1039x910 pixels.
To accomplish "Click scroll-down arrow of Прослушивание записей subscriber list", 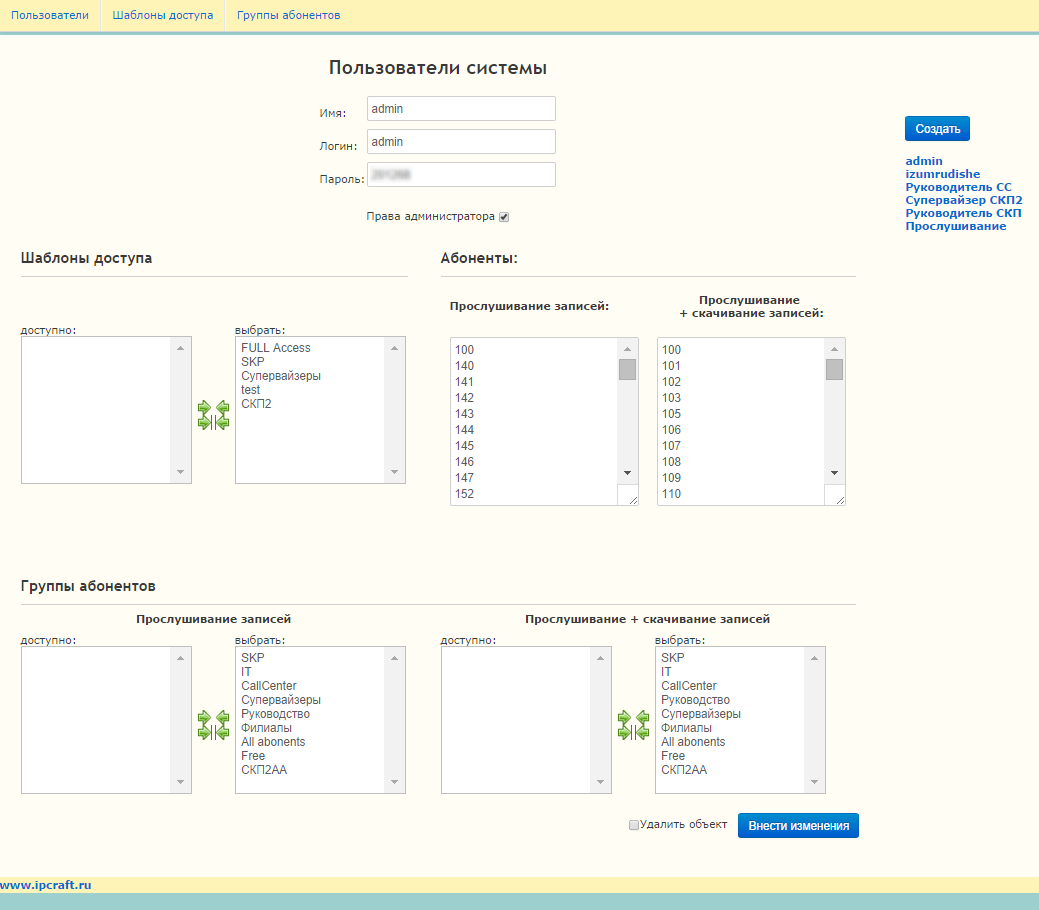I will click(627, 473).
